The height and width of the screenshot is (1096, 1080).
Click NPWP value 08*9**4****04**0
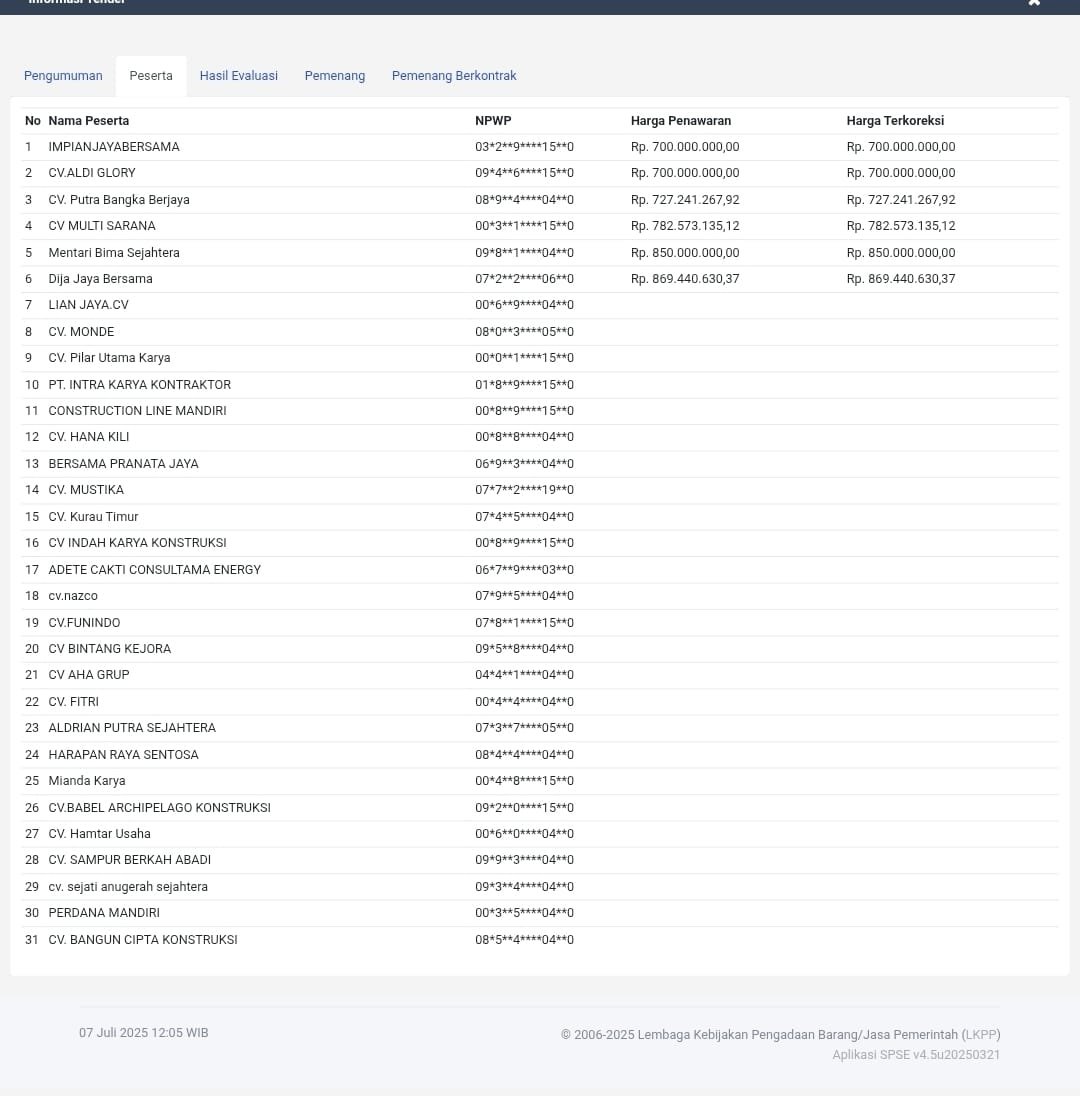coord(524,200)
